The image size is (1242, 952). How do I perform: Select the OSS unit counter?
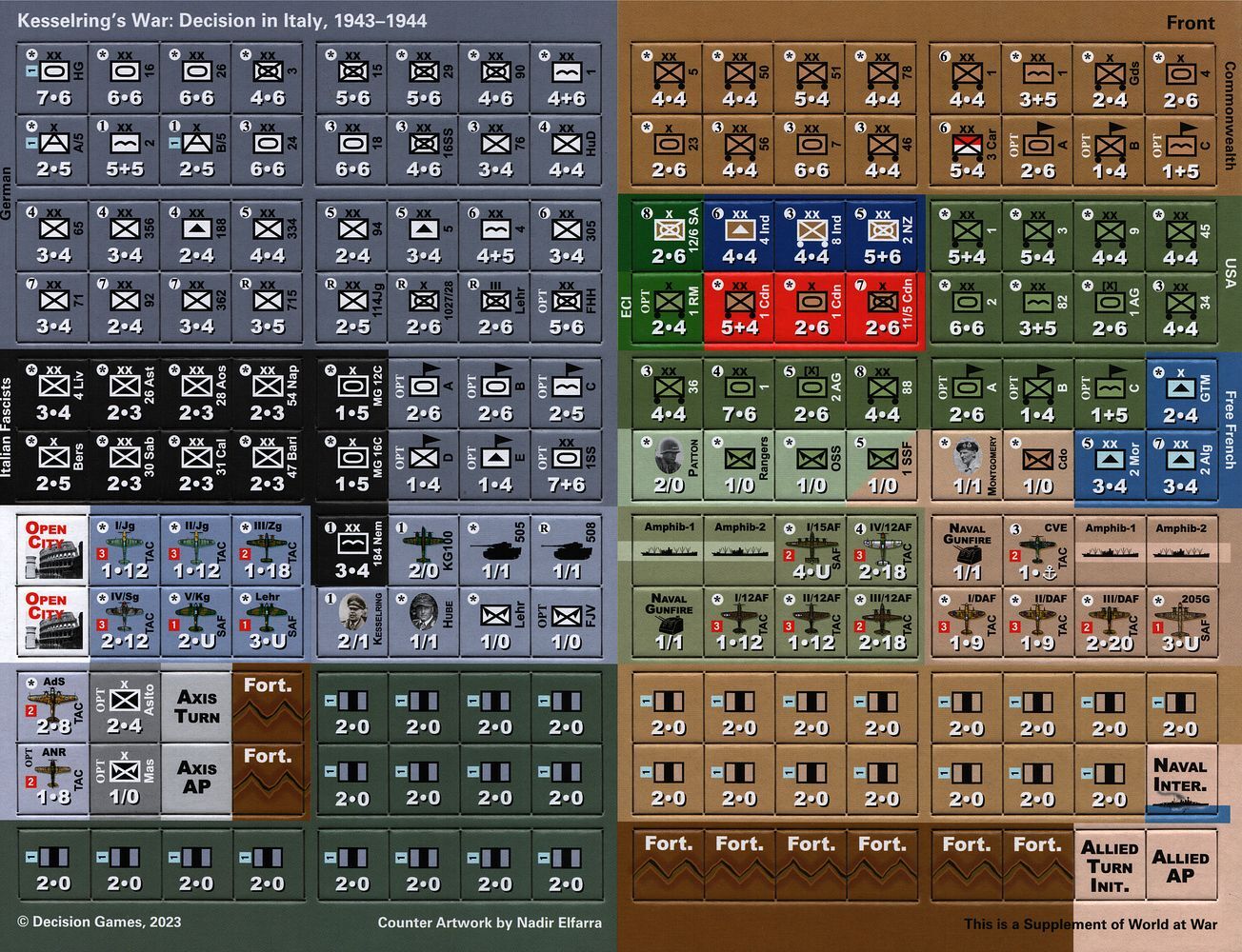(x=811, y=466)
